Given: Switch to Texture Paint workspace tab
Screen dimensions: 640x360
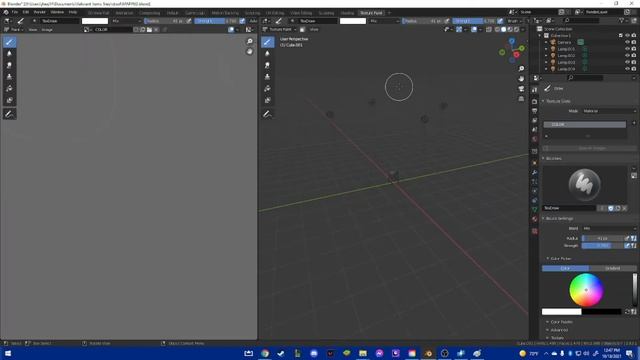Looking at the screenshot, I should pos(371,13).
